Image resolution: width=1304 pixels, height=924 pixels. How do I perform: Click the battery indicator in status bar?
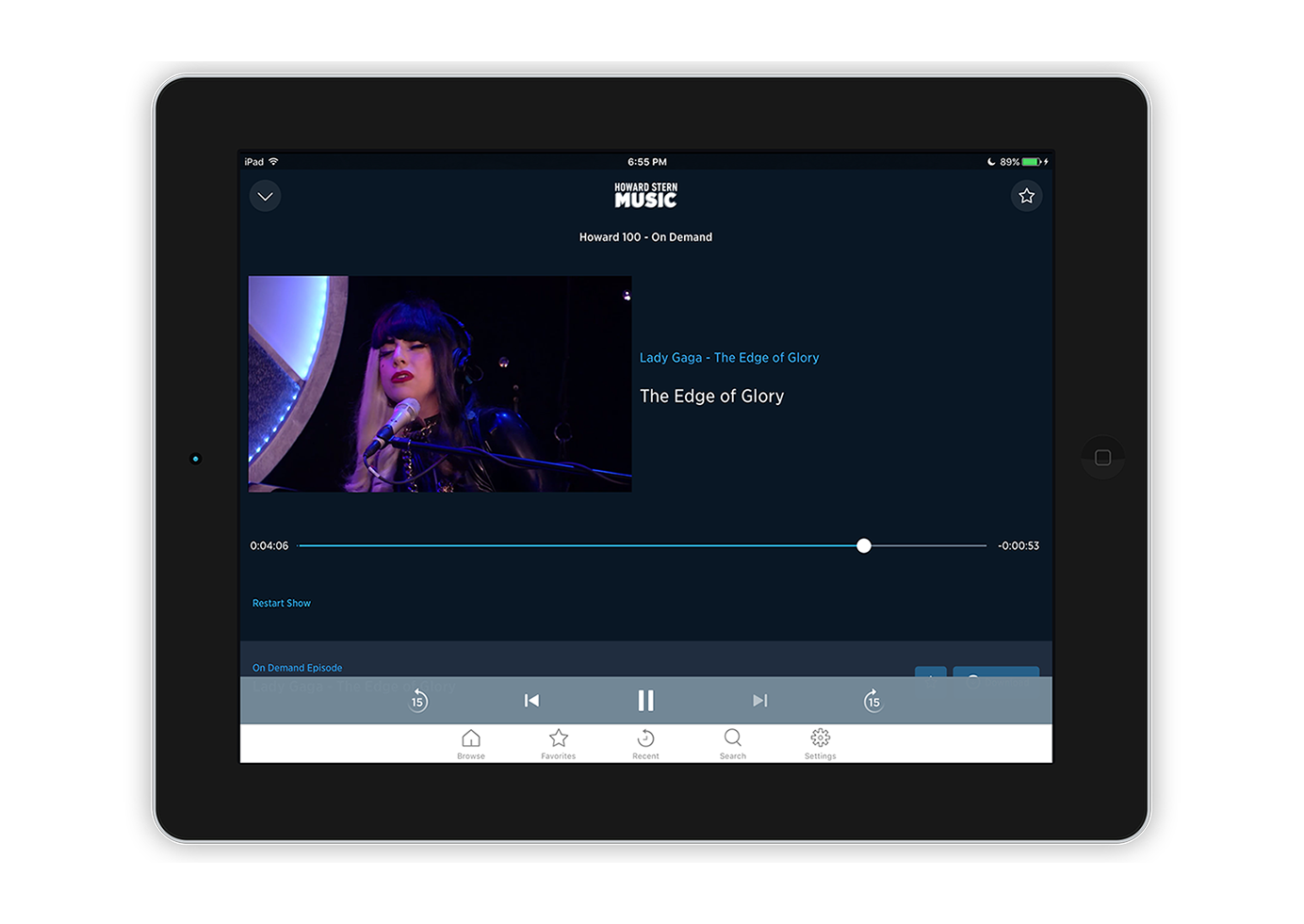[x=1031, y=162]
